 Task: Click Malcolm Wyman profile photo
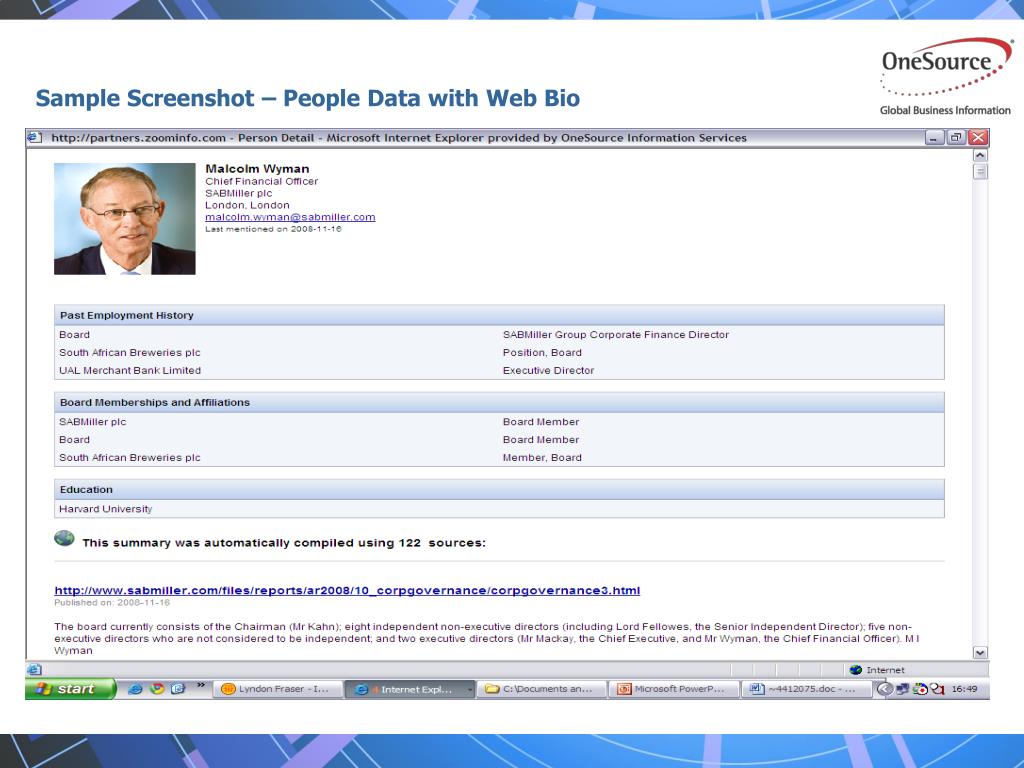tap(125, 219)
